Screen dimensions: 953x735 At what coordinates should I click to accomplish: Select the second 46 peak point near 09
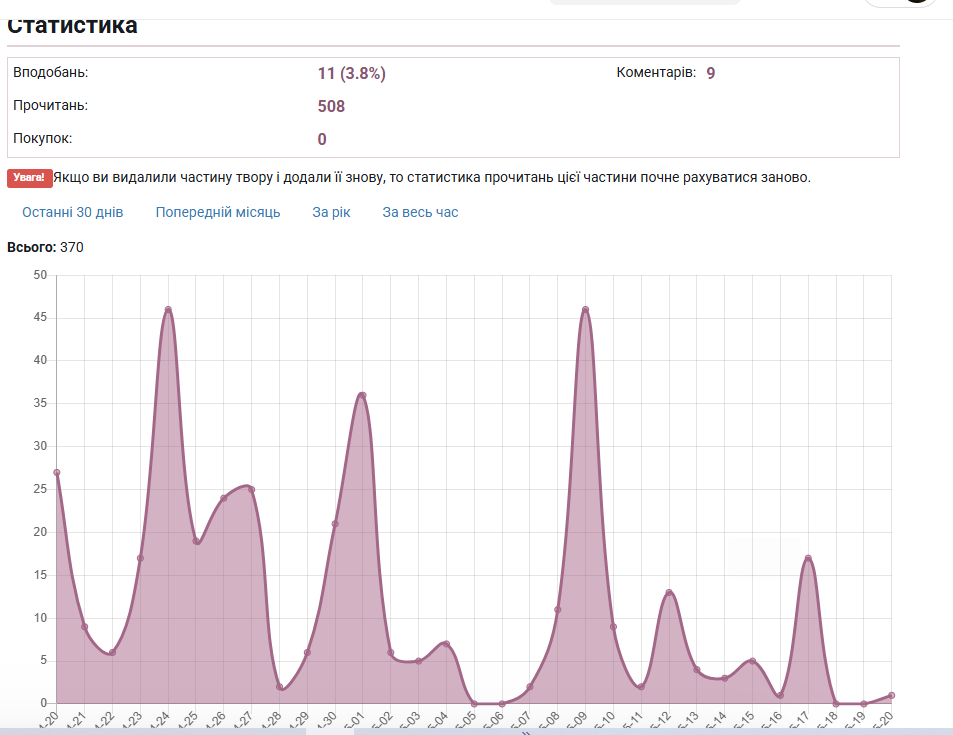[x=585, y=309]
